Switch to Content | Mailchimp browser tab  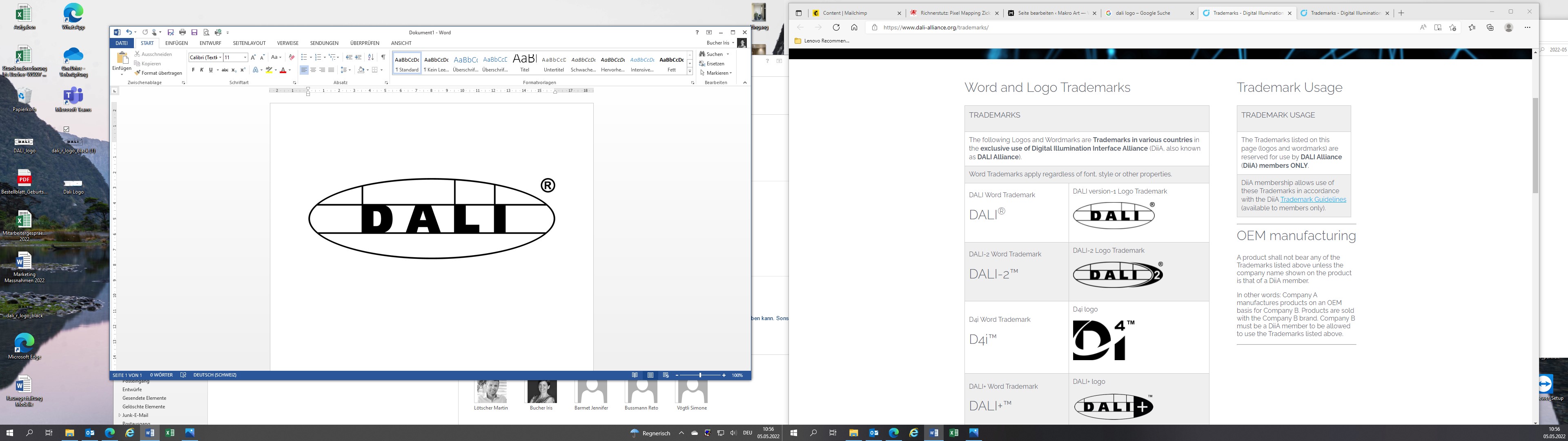pos(856,13)
